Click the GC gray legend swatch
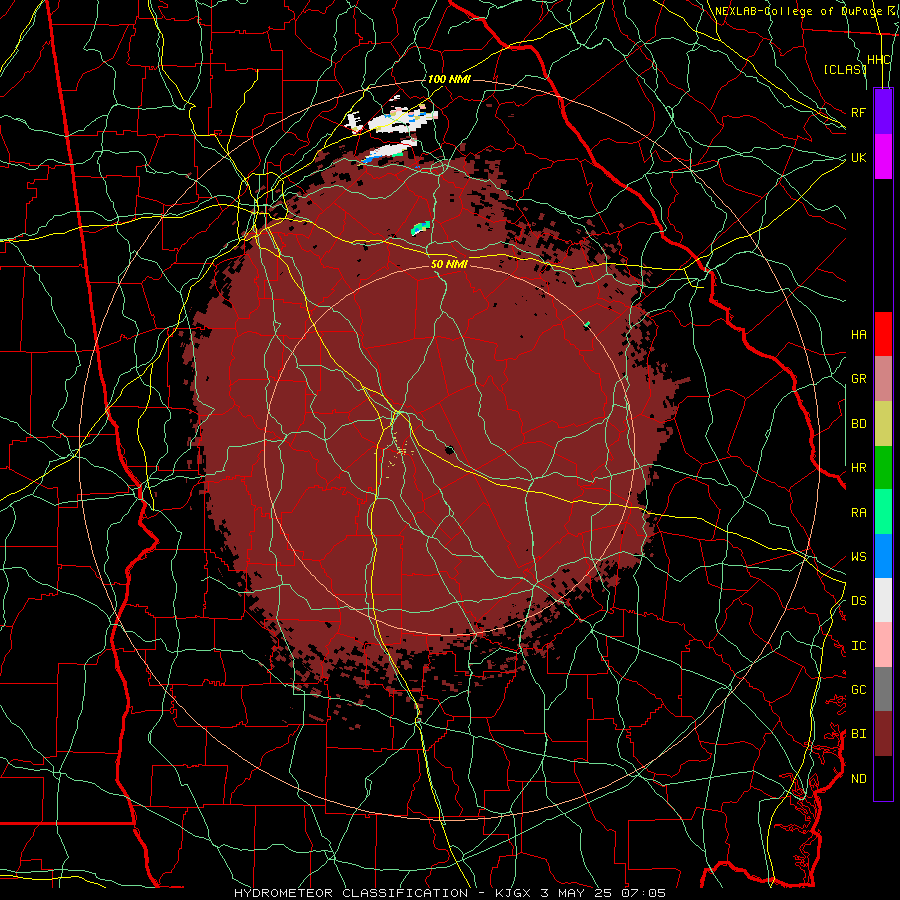 point(883,689)
